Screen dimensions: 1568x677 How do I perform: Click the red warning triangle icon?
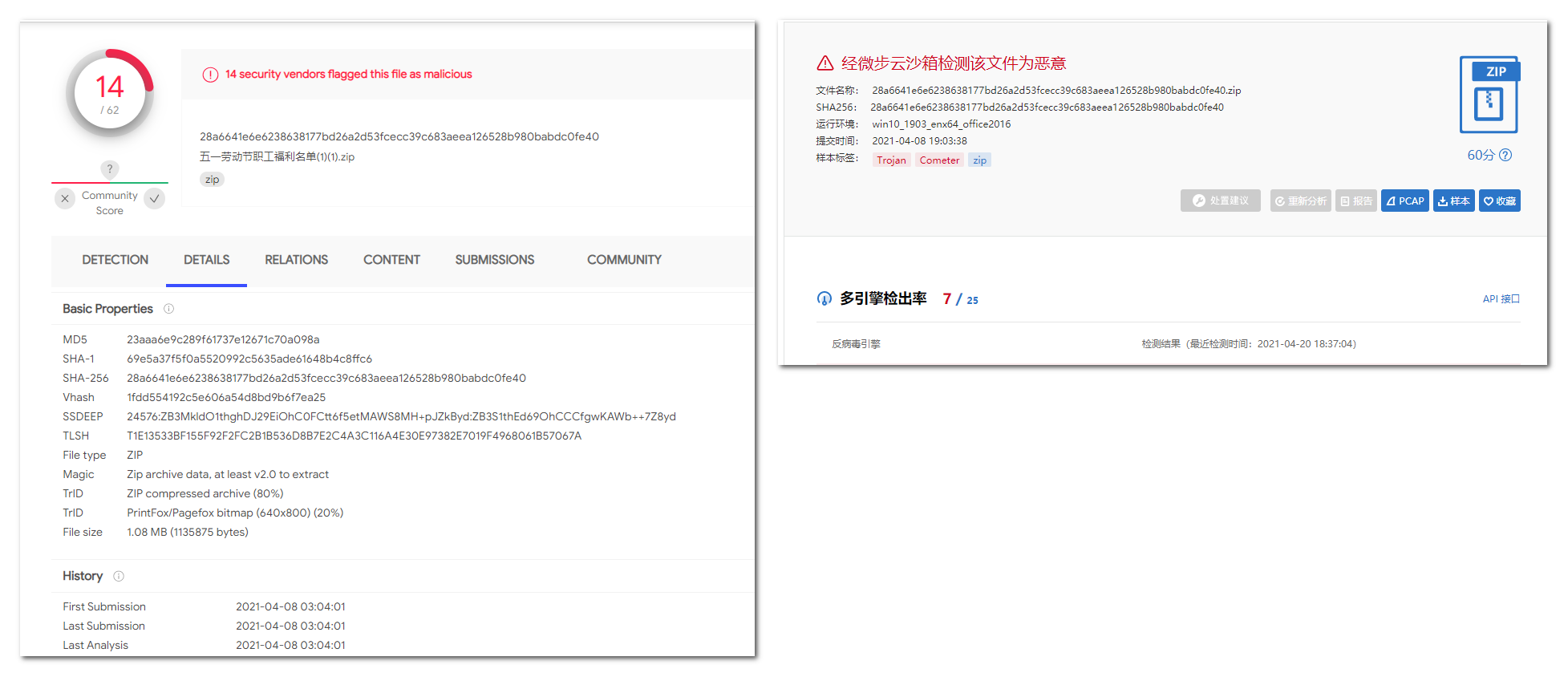click(825, 63)
